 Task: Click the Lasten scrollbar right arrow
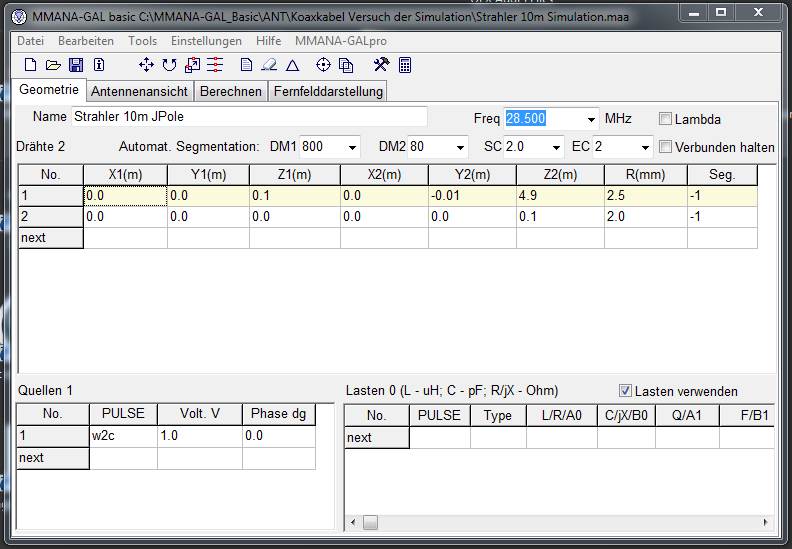pos(766,522)
